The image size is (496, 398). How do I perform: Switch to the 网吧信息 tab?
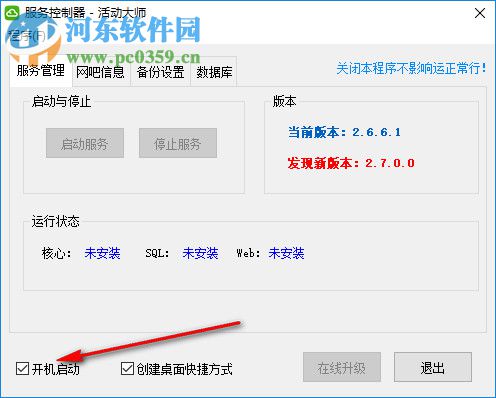[100, 72]
